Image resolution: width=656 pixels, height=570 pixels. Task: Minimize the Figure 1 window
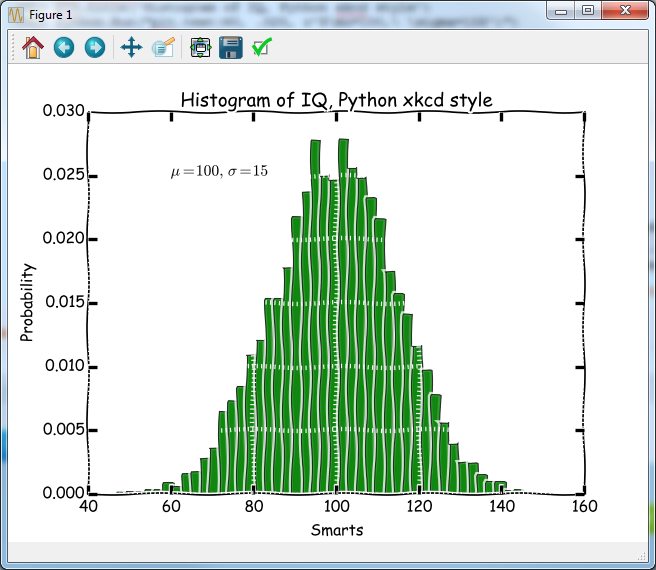(x=563, y=11)
